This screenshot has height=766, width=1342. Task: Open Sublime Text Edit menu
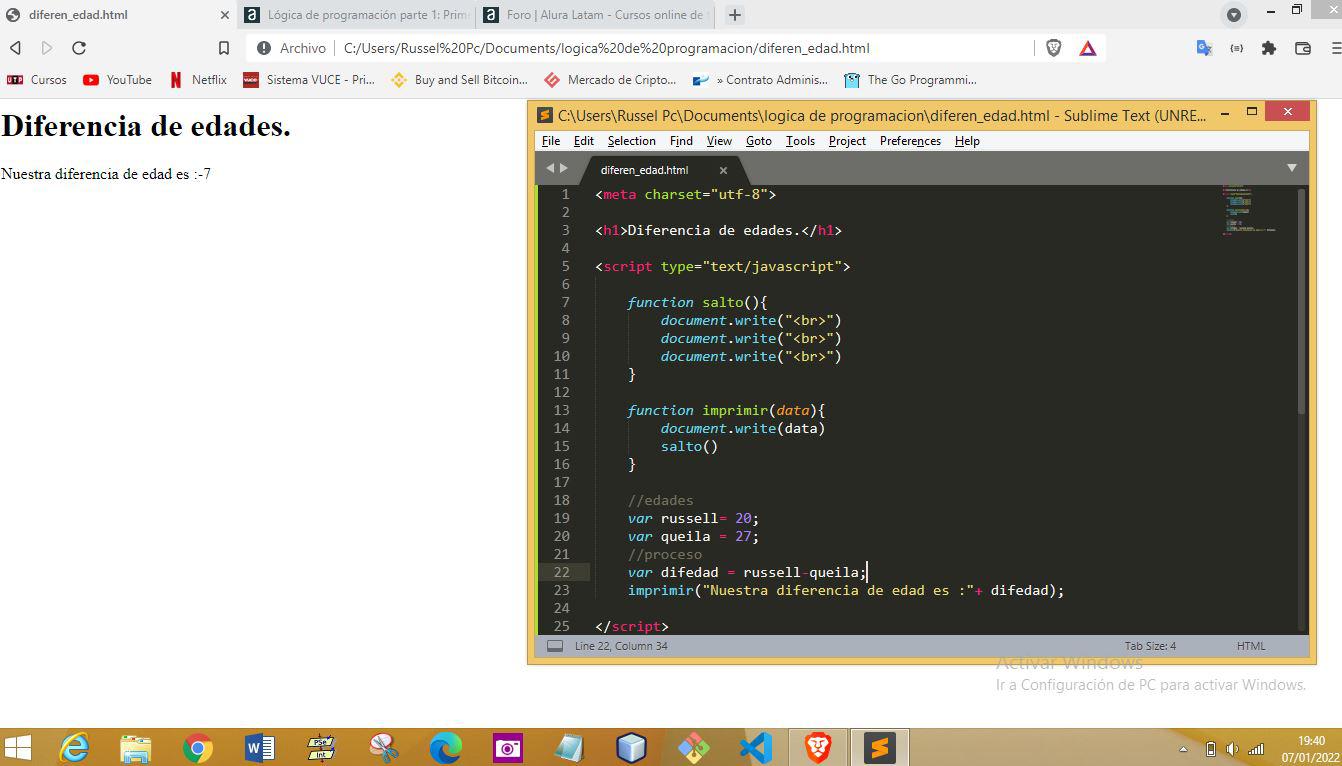(x=584, y=141)
